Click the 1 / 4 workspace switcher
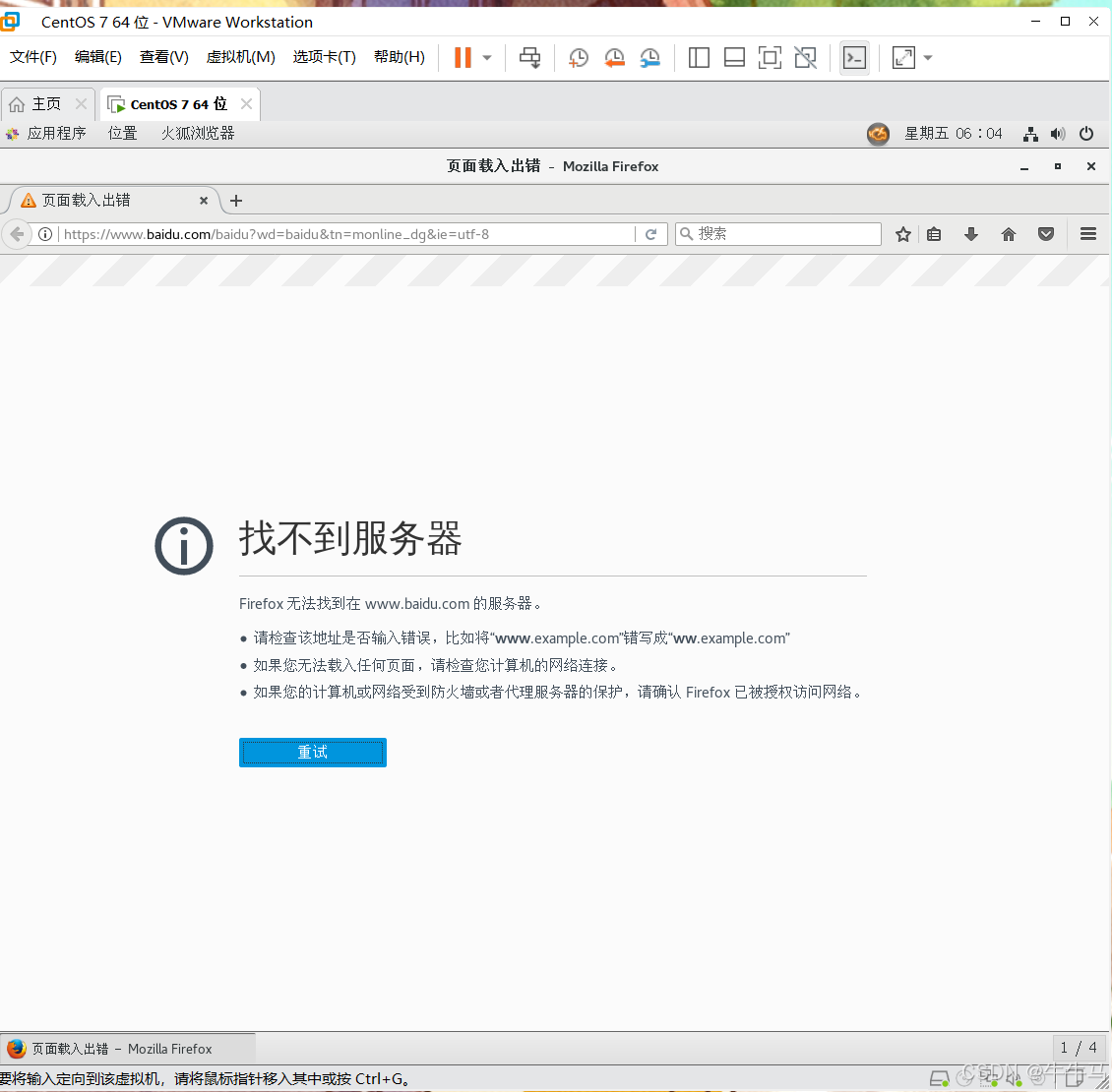 click(1078, 1048)
